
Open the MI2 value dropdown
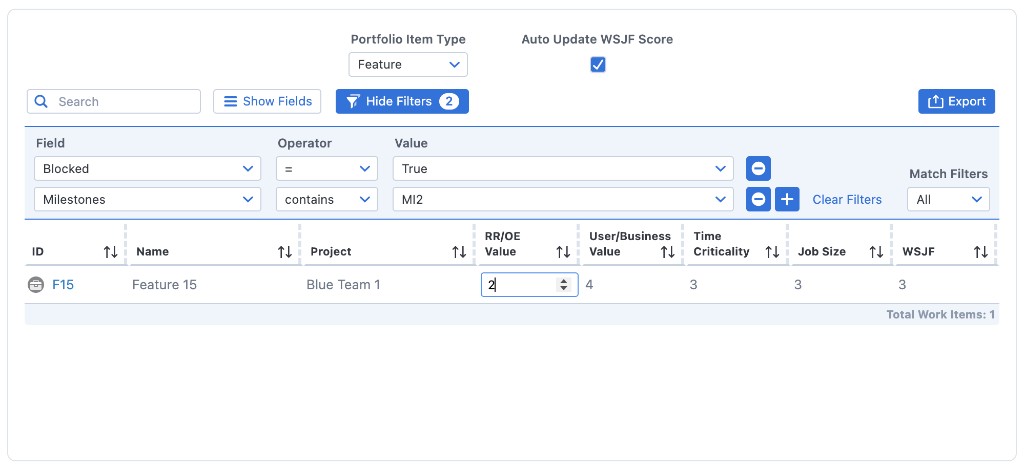tap(563, 199)
